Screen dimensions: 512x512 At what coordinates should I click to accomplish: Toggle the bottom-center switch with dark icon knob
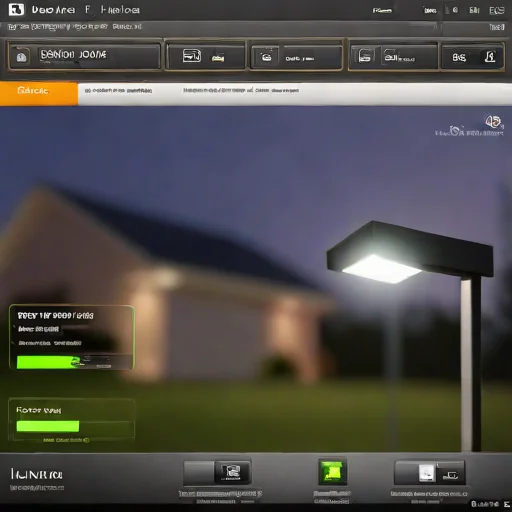(217, 472)
